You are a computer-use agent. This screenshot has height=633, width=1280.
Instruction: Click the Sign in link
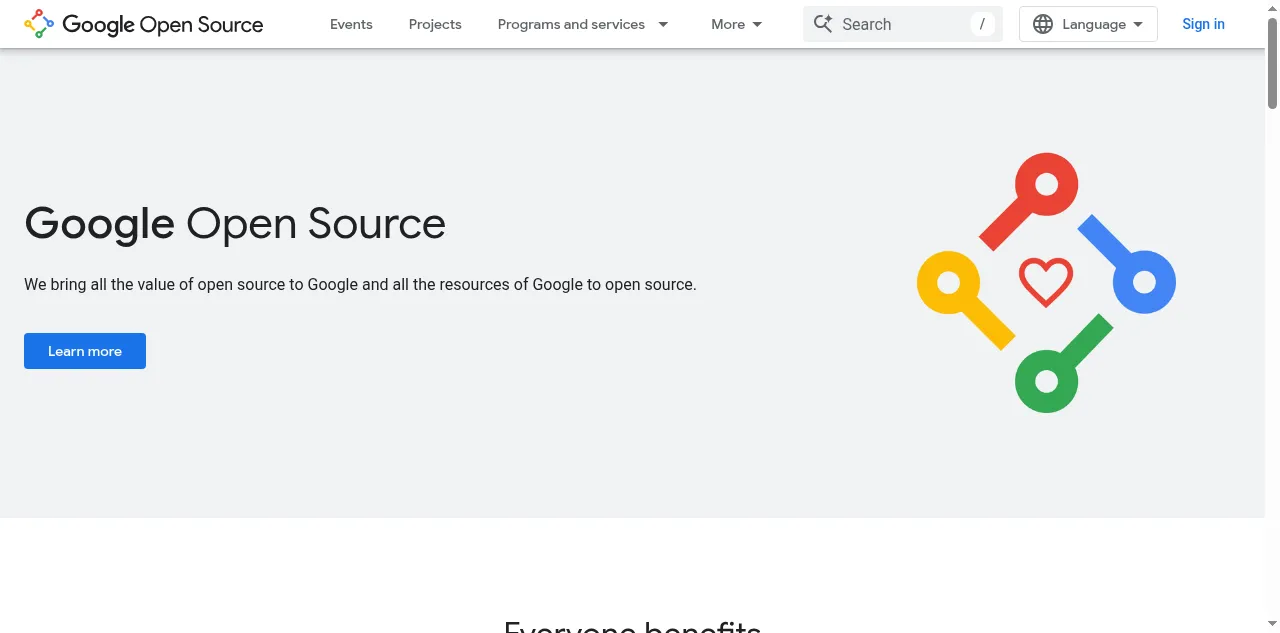[1203, 24]
